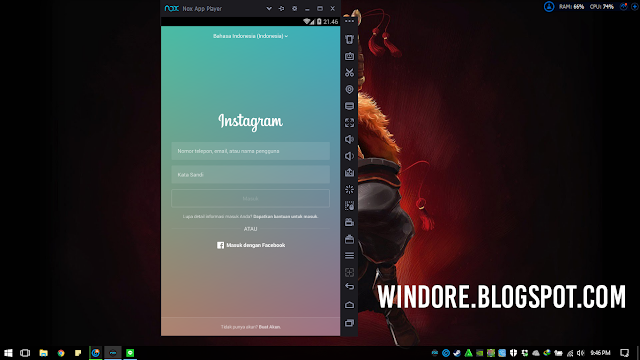Open the Windows Start menu
The width and height of the screenshot is (640, 360).
pyautogui.click(x=8, y=353)
